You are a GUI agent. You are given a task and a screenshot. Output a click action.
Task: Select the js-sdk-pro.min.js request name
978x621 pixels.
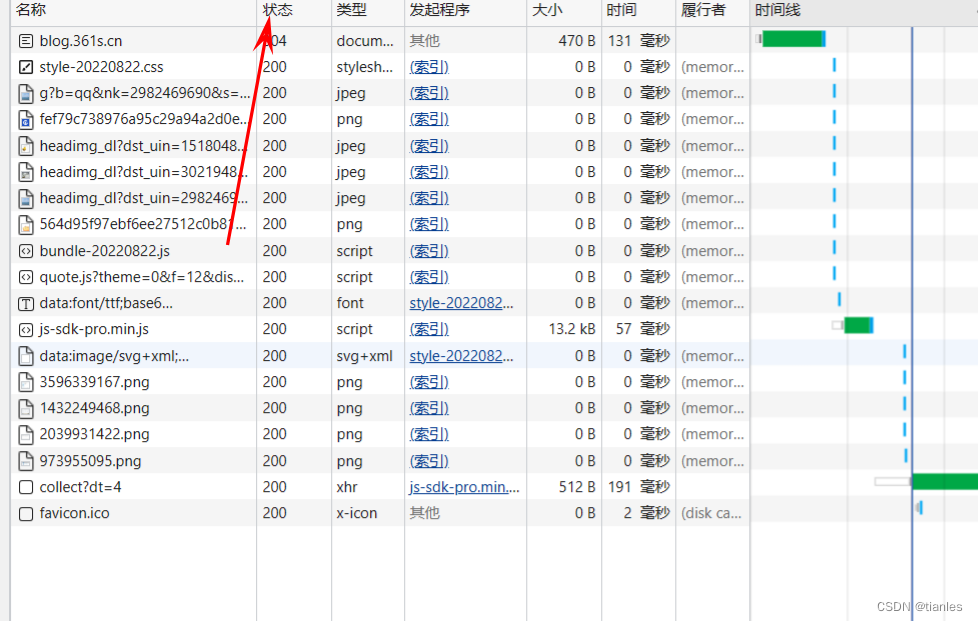(94, 330)
